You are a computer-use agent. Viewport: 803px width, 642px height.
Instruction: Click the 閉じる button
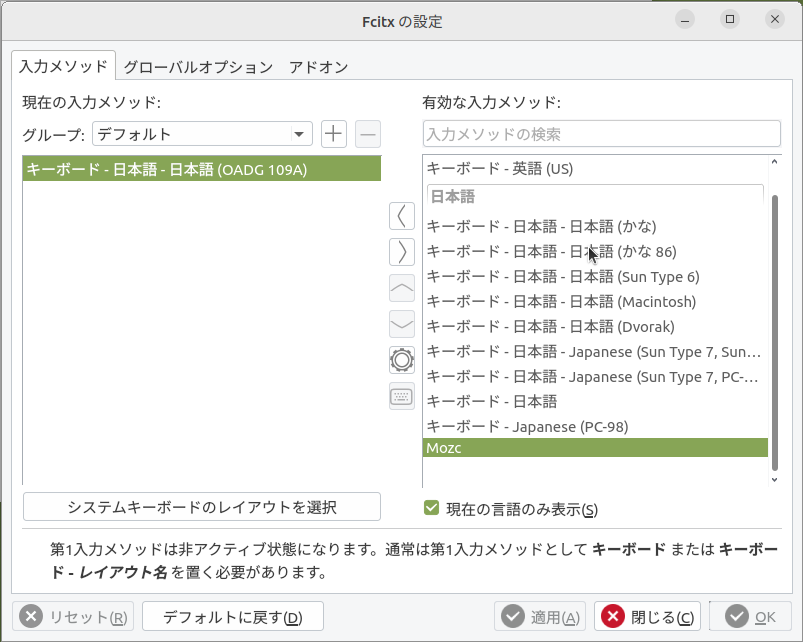(x=648, y=617)
